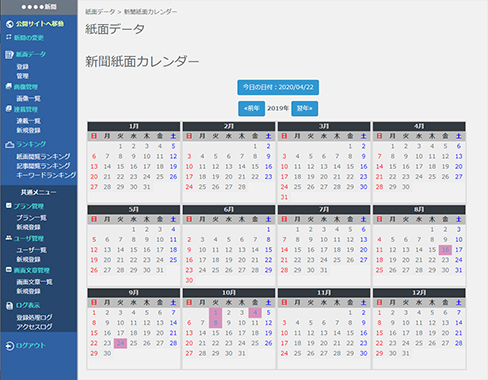Go to previous year with ◀前年
The image size is (488, 380).
tap(252, 108)
